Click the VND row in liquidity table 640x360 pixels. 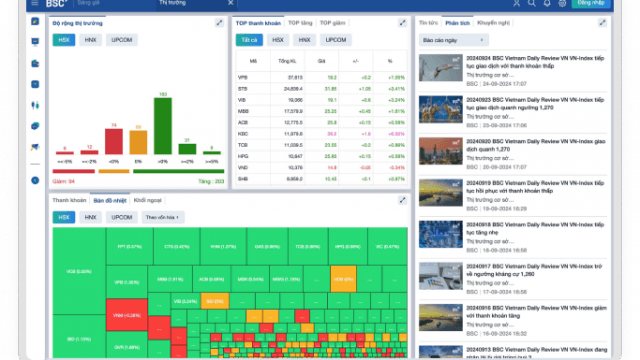click(321, 168)
